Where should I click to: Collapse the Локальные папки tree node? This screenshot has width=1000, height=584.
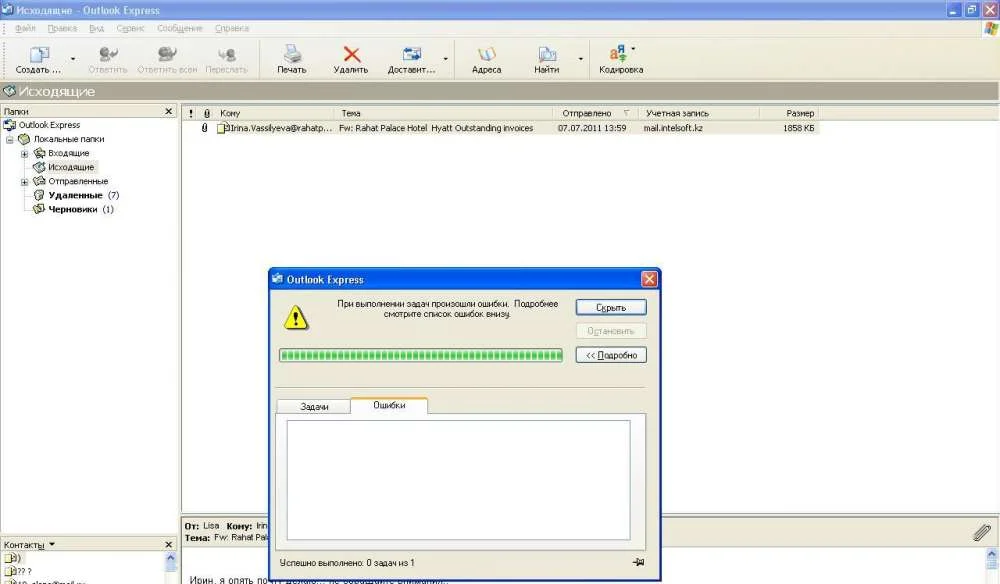click(10, 140)
